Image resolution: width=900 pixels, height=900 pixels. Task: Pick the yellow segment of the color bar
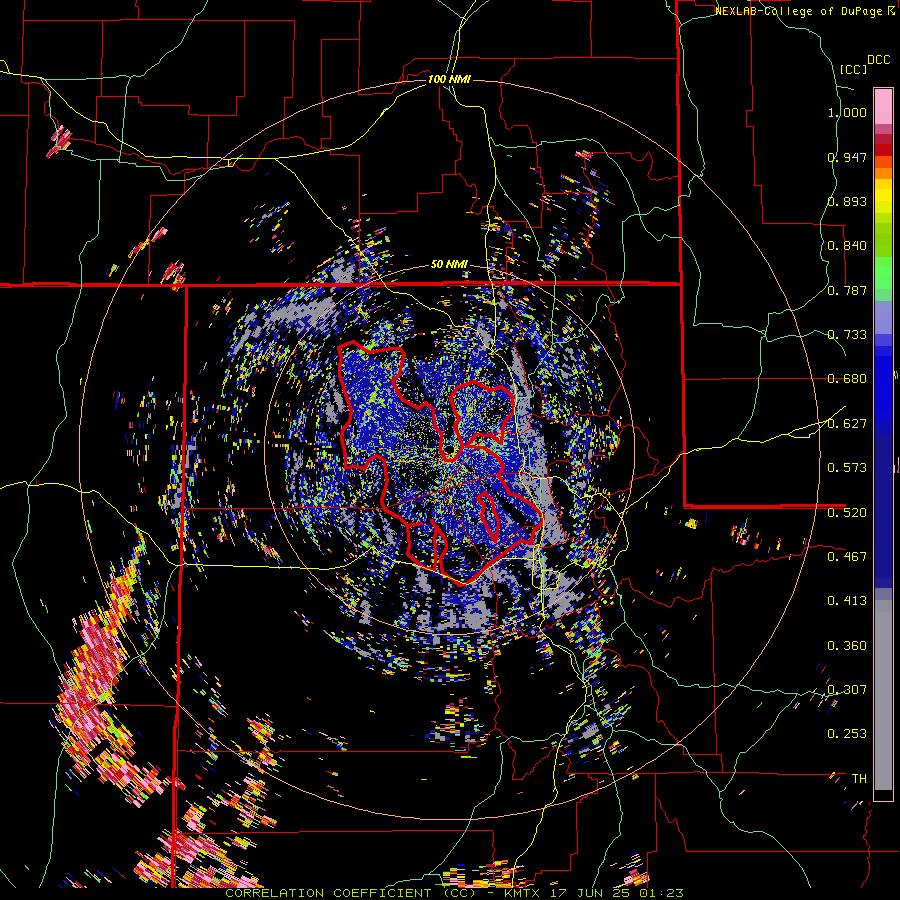883,196
